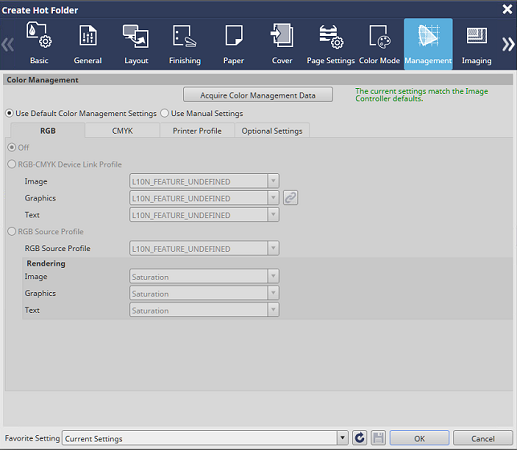This screenshot has height=450, width=517.
Task: Open the RGB Source Profile dropdown
Action: pyautogui.click(x=204, y=248)
